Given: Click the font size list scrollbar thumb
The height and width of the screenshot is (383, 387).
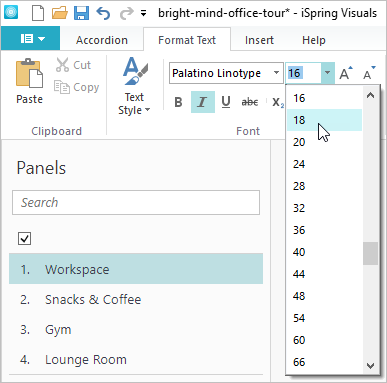Looking at the screenshot, I should (x=370, y=253).
